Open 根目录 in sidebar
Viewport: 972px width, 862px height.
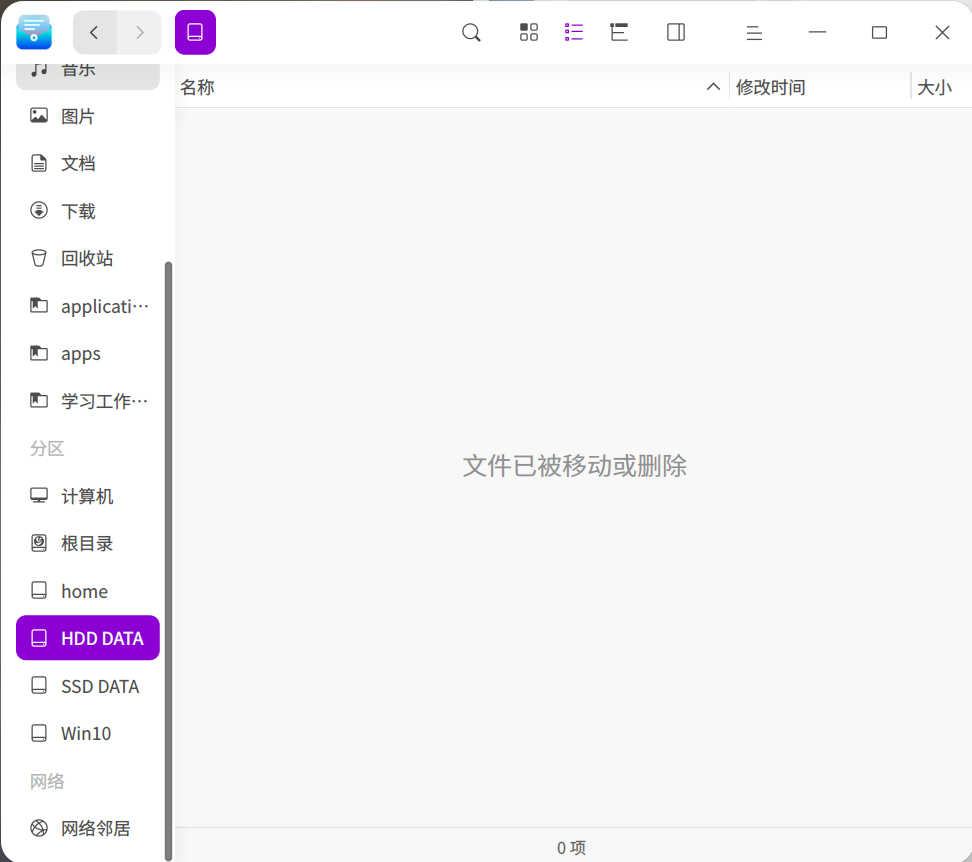pos(88,543)
